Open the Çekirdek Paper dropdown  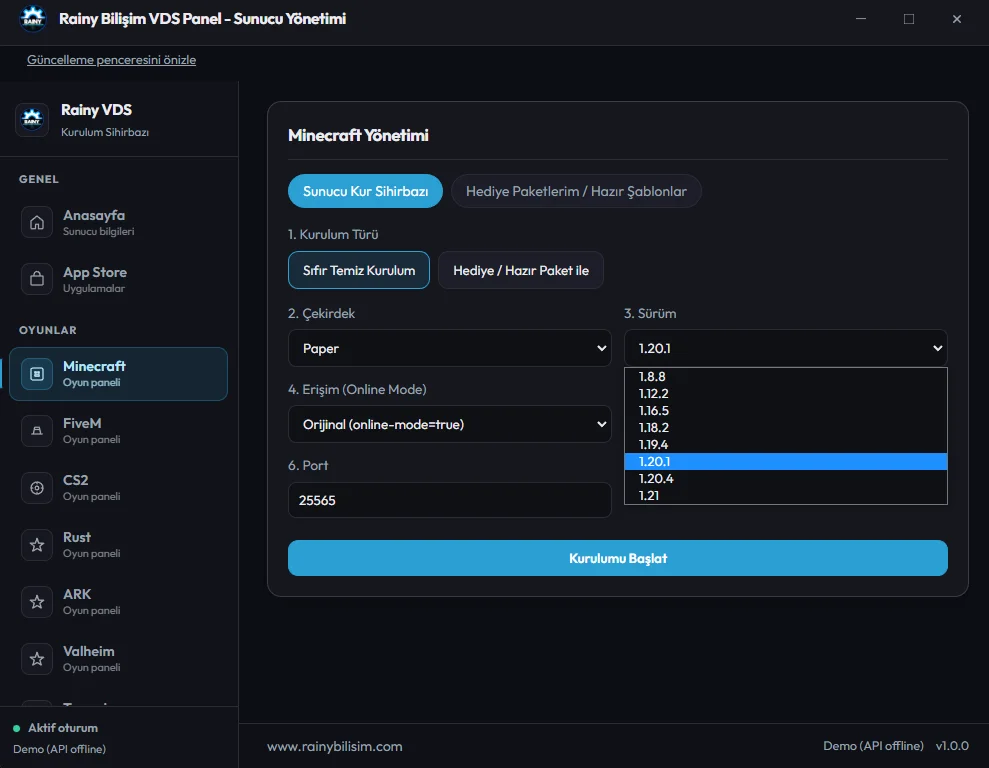pos(450,348)
